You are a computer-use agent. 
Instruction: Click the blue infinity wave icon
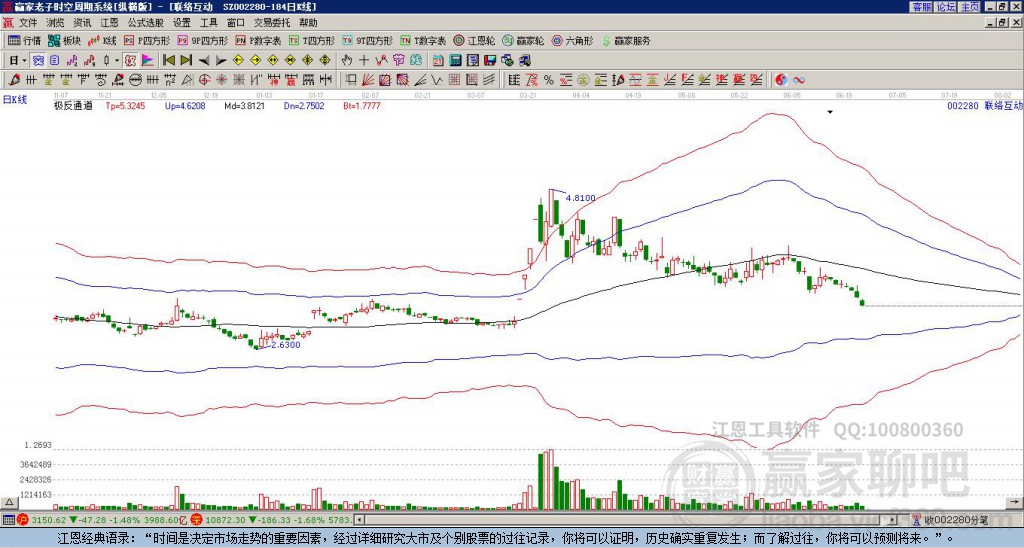(799, 80)
